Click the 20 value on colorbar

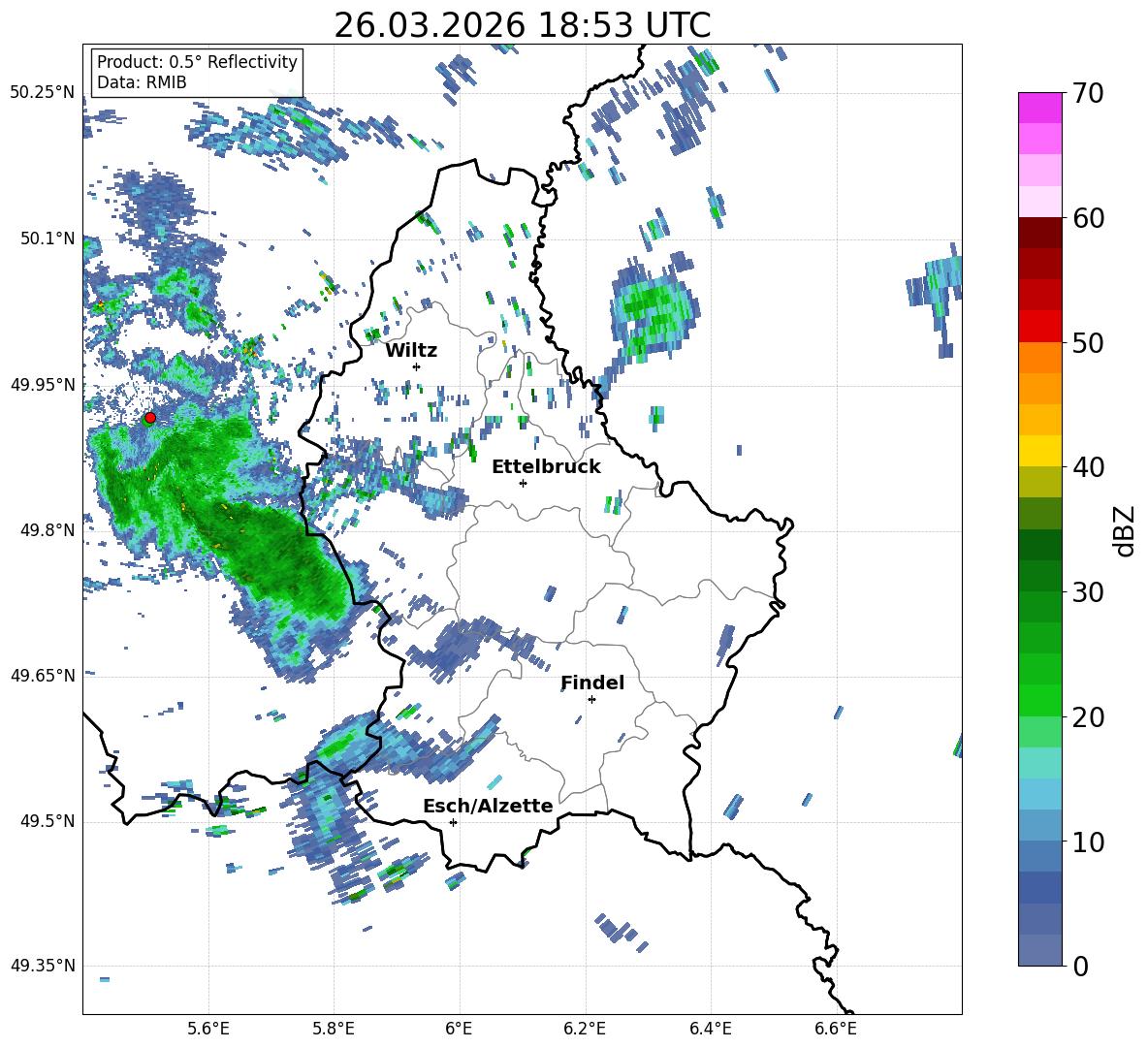coord(1088,717)
